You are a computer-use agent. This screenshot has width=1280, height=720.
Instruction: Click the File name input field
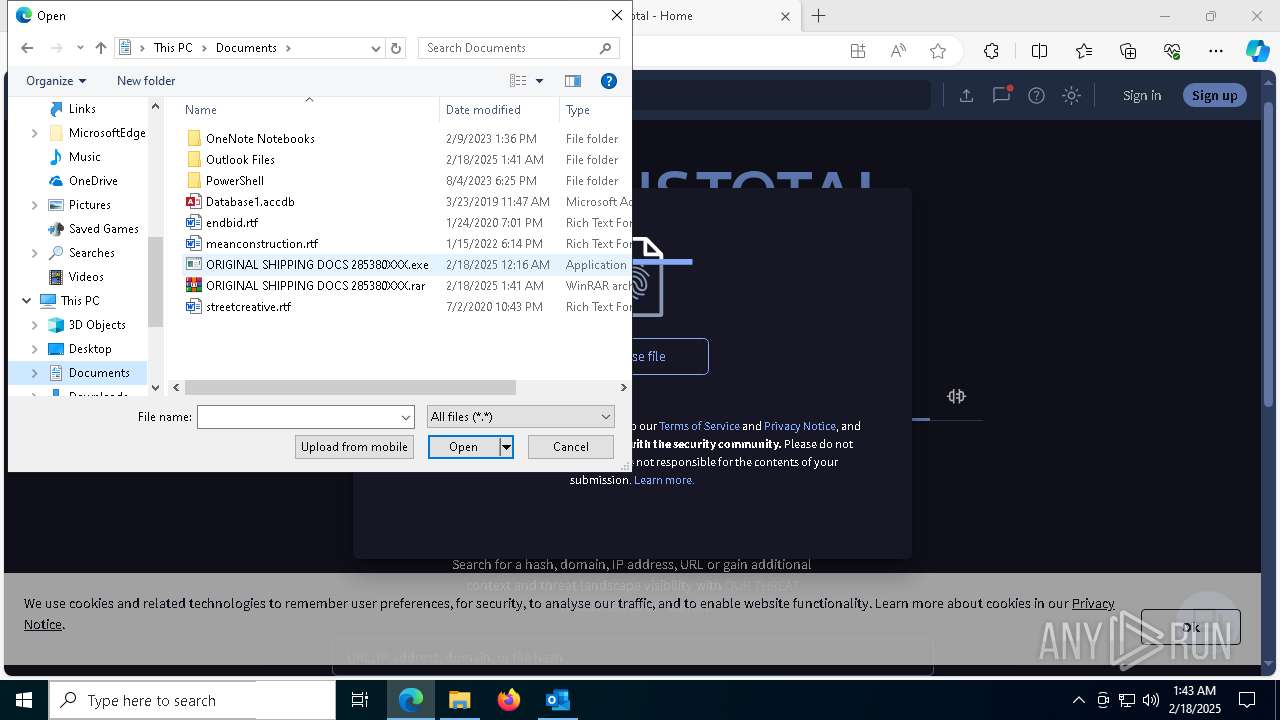(x=298, y=417)
